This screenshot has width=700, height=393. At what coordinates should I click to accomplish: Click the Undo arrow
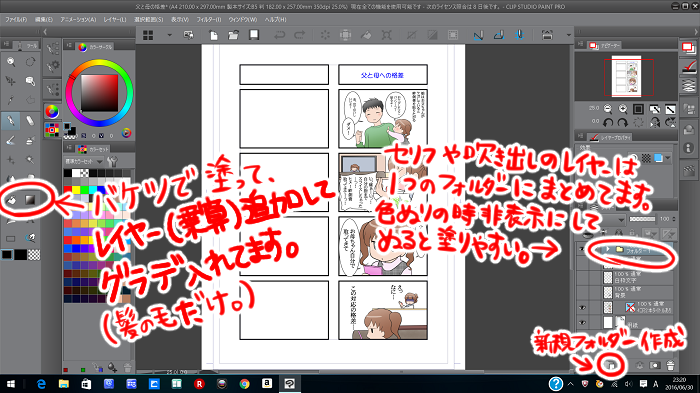tap(279, 35)
